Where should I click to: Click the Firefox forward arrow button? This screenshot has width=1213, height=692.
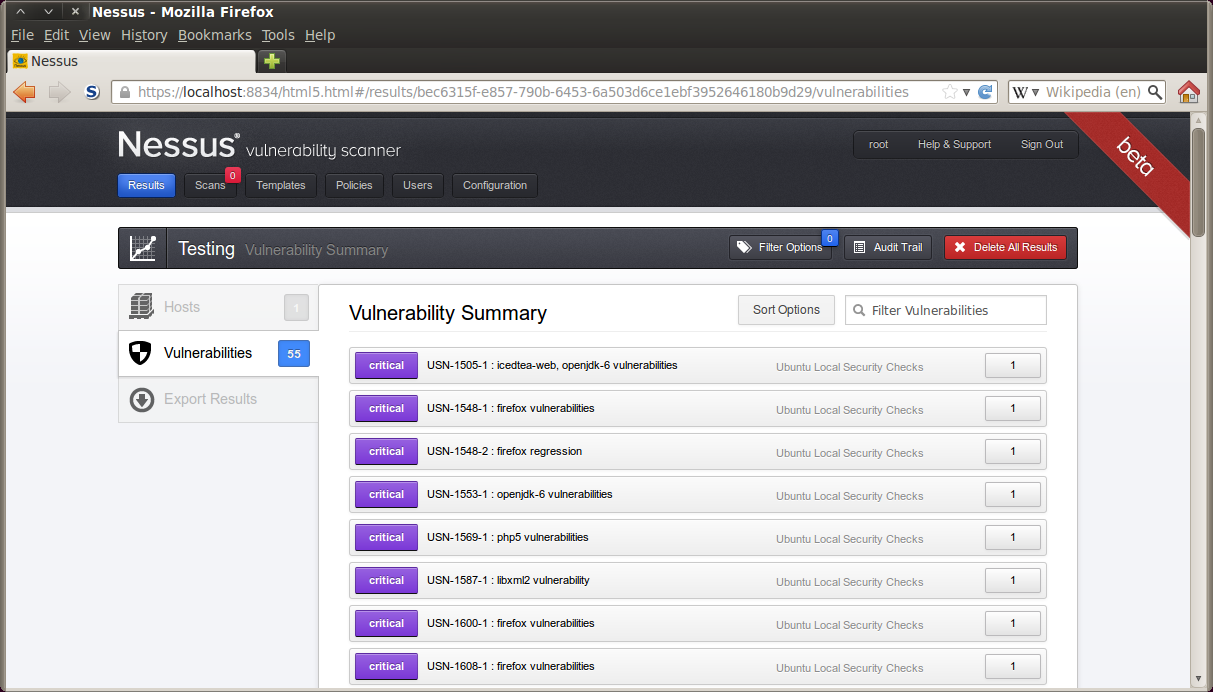tap(59, 92)
